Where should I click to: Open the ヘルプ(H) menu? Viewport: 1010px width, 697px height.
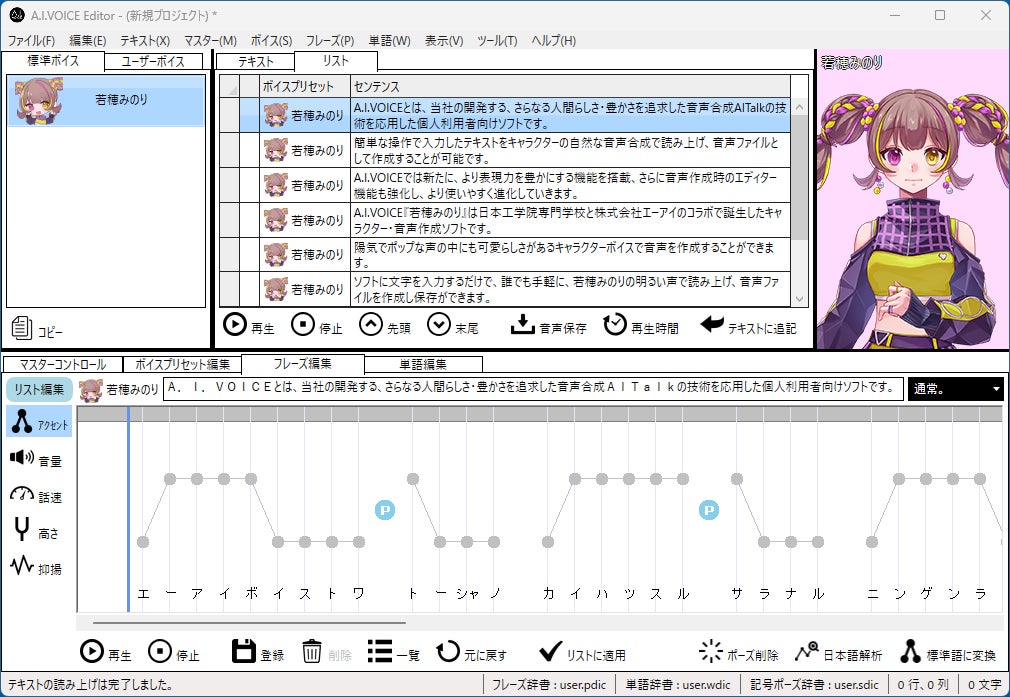[x=553, y=41]
